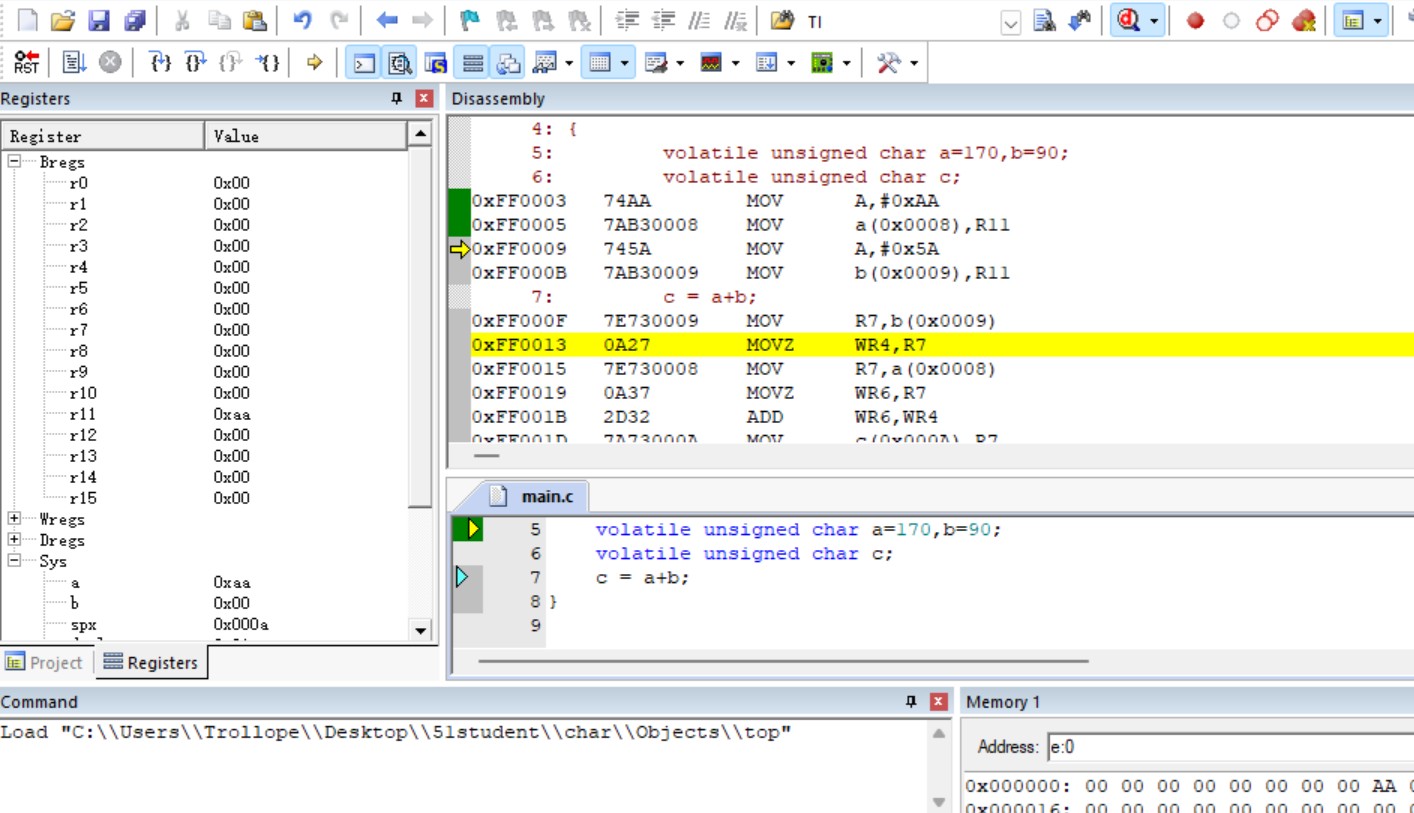Toggle the Disassembly window
This screenshot has width=1414, height=813.
coord(400,63)
